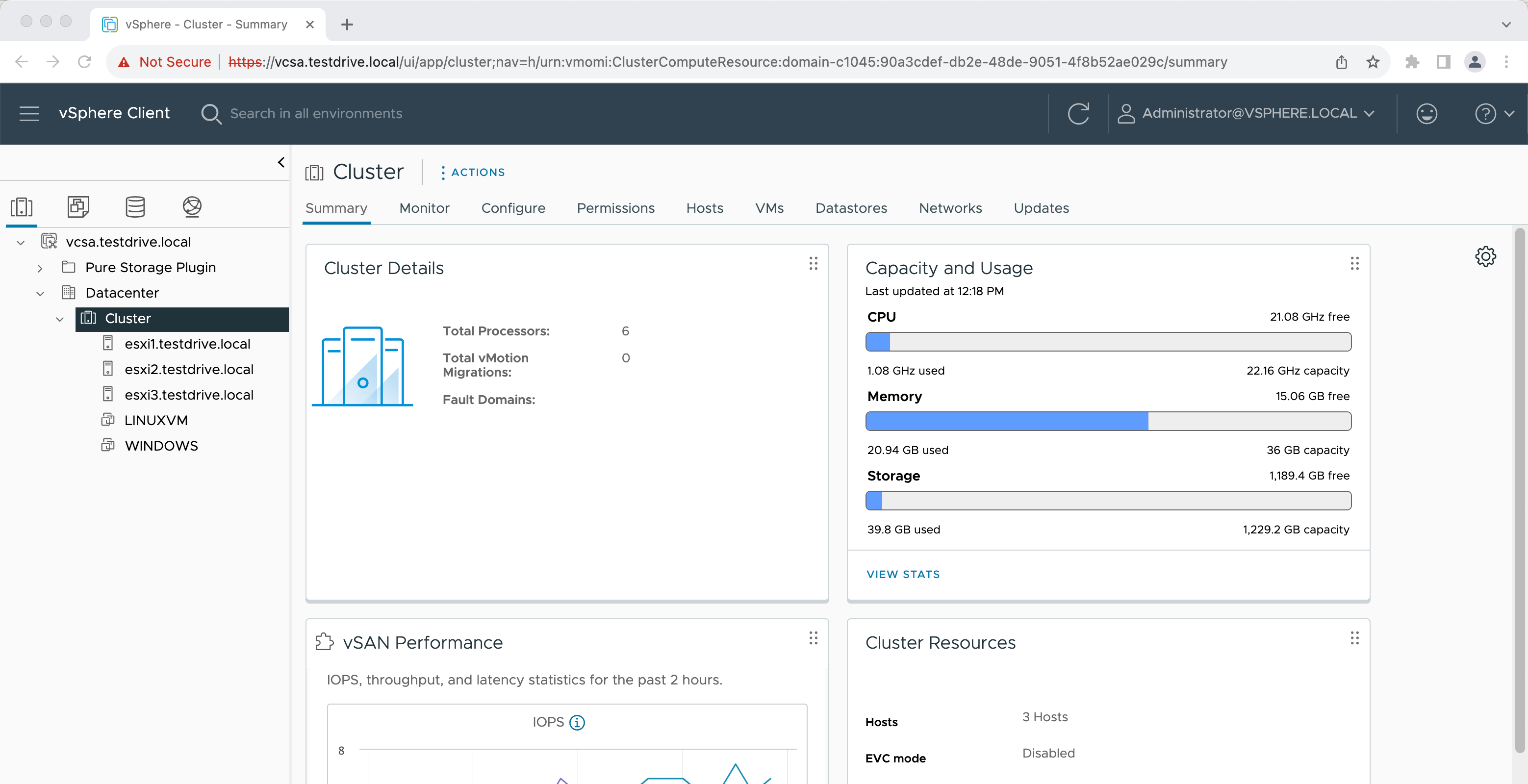Viewport: 1528px width, 784px height.
Task: Click the IOPS info icon
Action: point(577,722)
